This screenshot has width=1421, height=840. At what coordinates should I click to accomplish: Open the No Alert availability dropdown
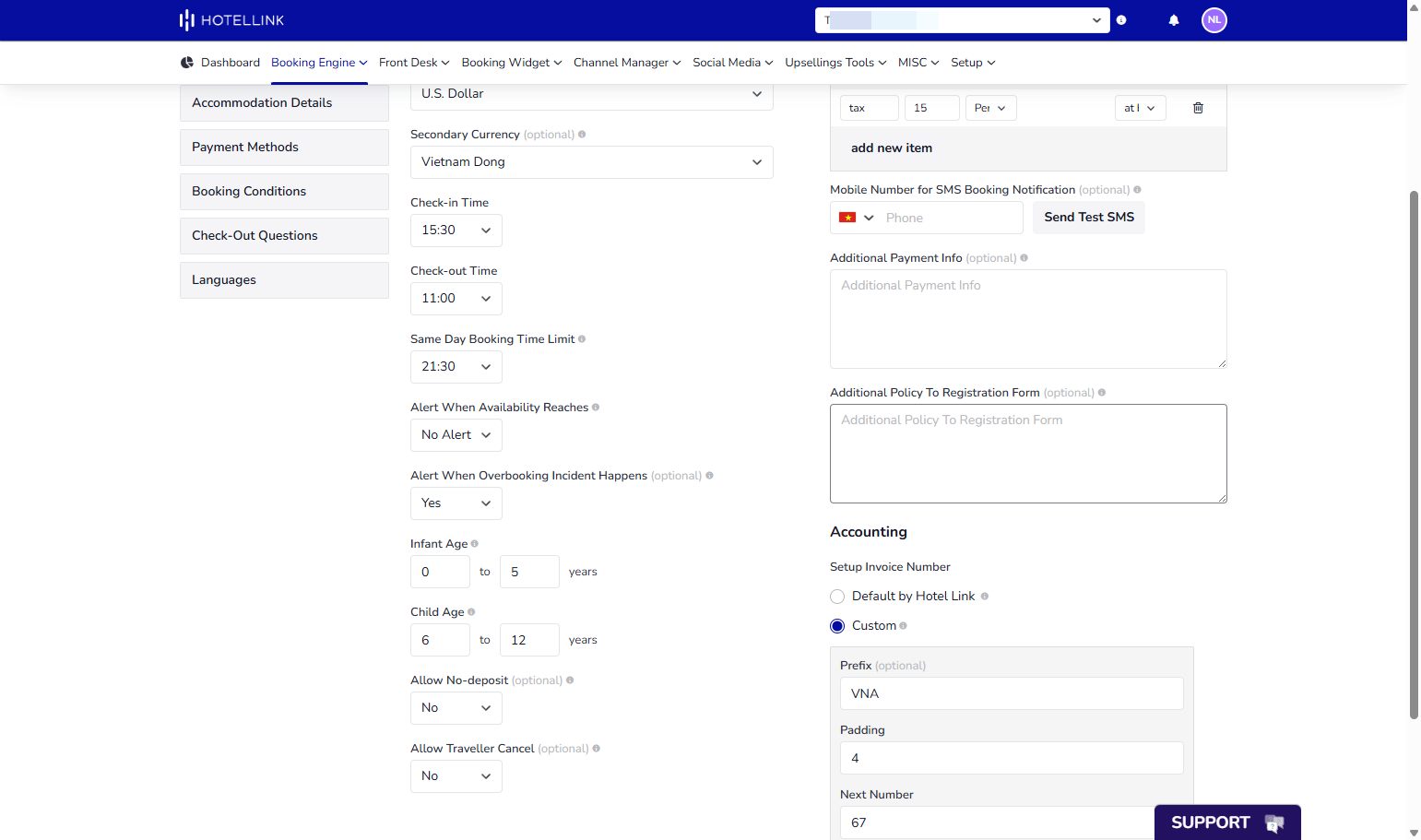pyautogui.click(x=456, y=435)
